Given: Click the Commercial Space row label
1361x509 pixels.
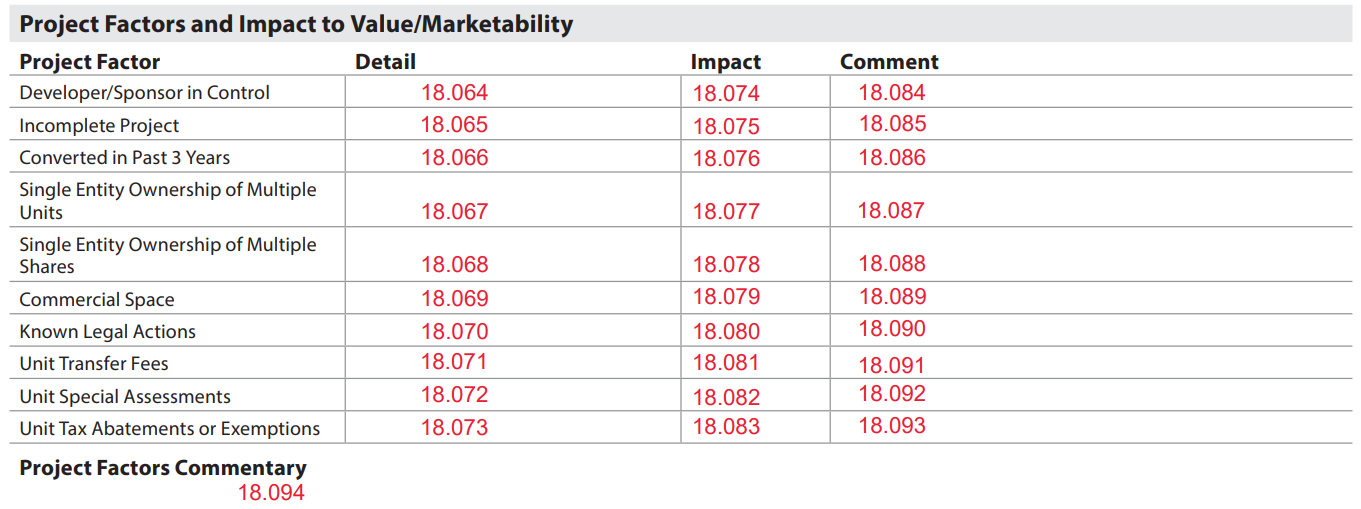Looking at the screenshot, I should (x=96, y=300).
